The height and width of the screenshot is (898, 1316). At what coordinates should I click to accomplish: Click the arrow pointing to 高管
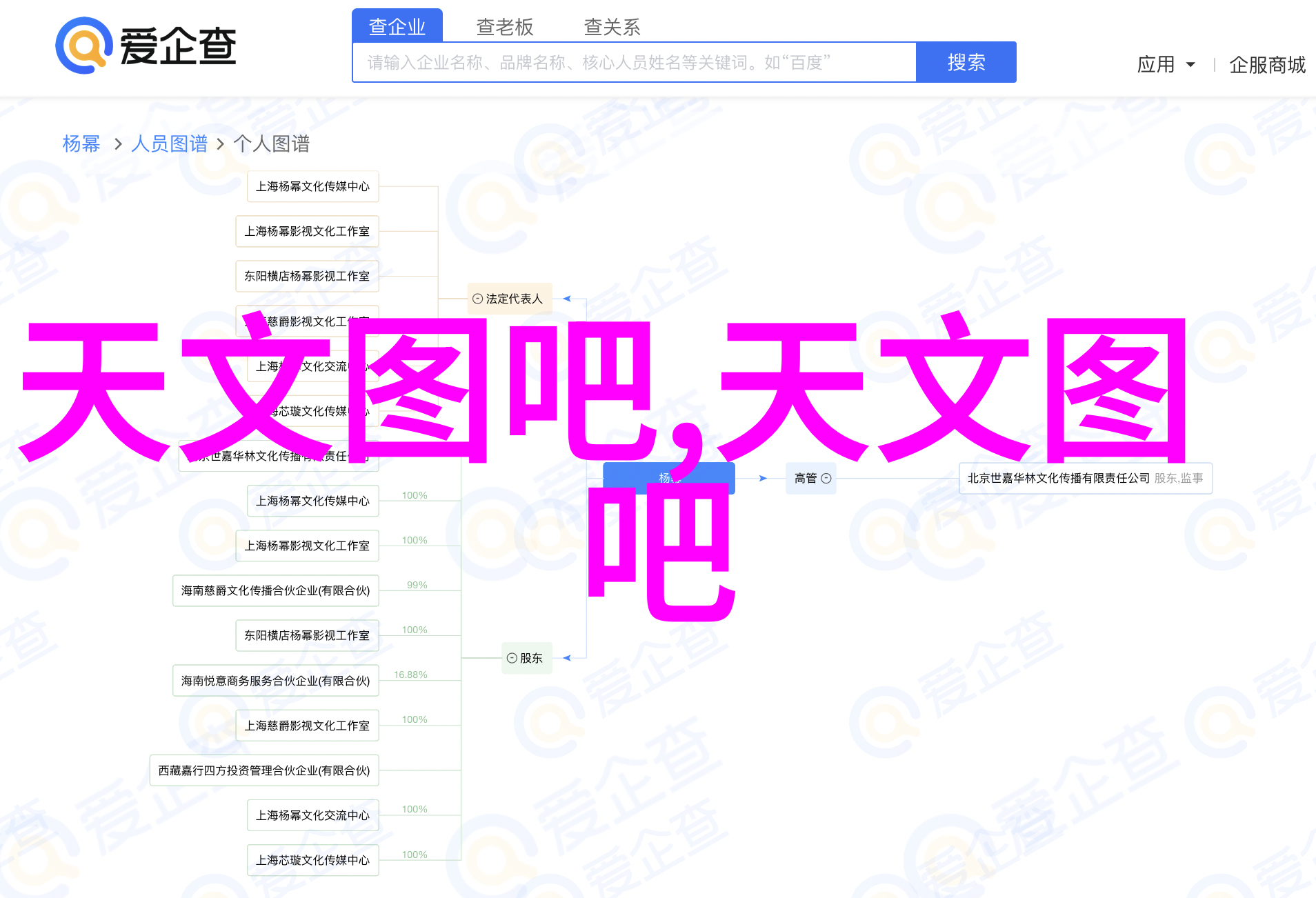[x=763, y=478]
